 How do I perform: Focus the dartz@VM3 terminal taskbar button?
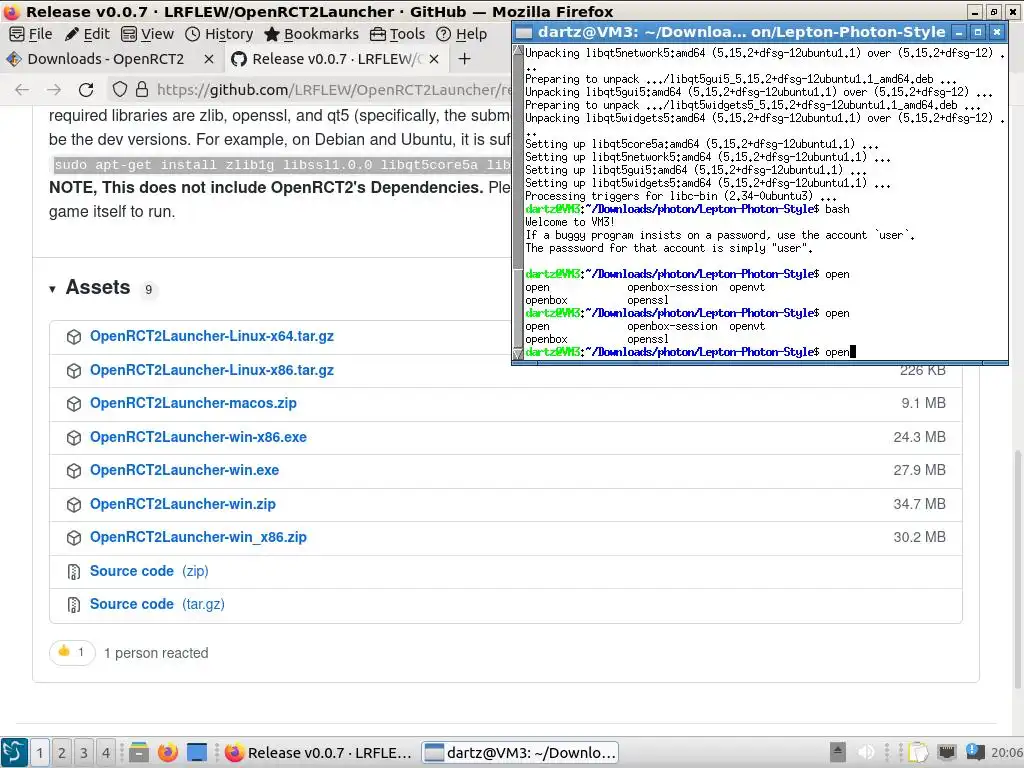pos(520,753)
